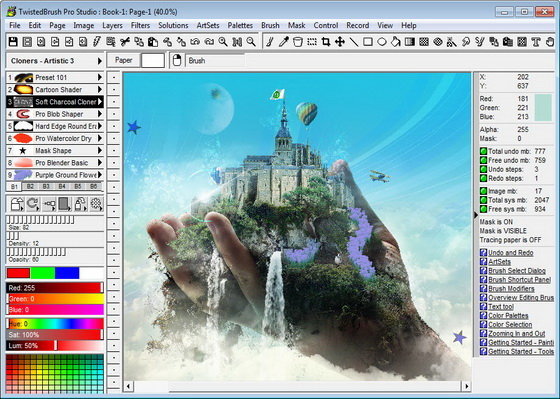
Task: Expand the Mask Shape brush arrow
Action: tap(100, 150)
